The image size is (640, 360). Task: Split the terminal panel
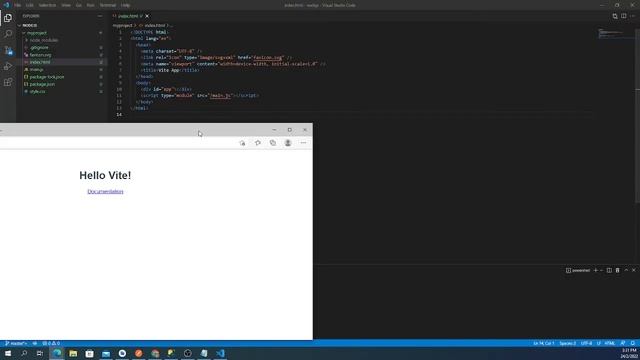(x=609, y=270)
